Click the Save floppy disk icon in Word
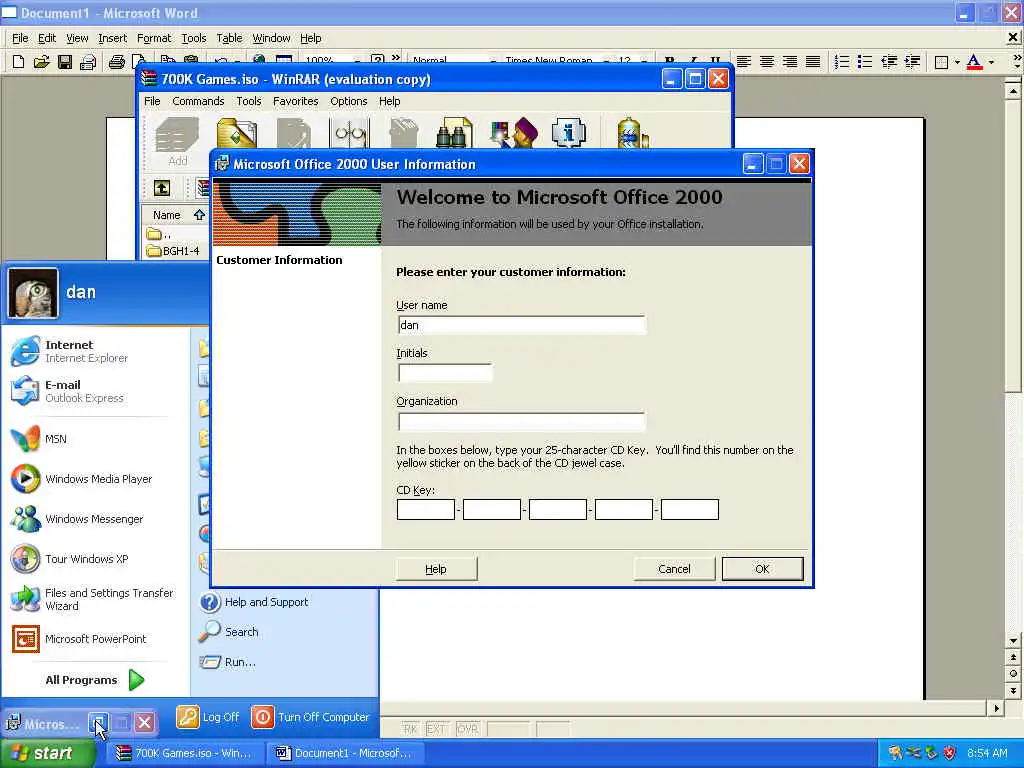The image size is (1024, 768). pos(65,62)
